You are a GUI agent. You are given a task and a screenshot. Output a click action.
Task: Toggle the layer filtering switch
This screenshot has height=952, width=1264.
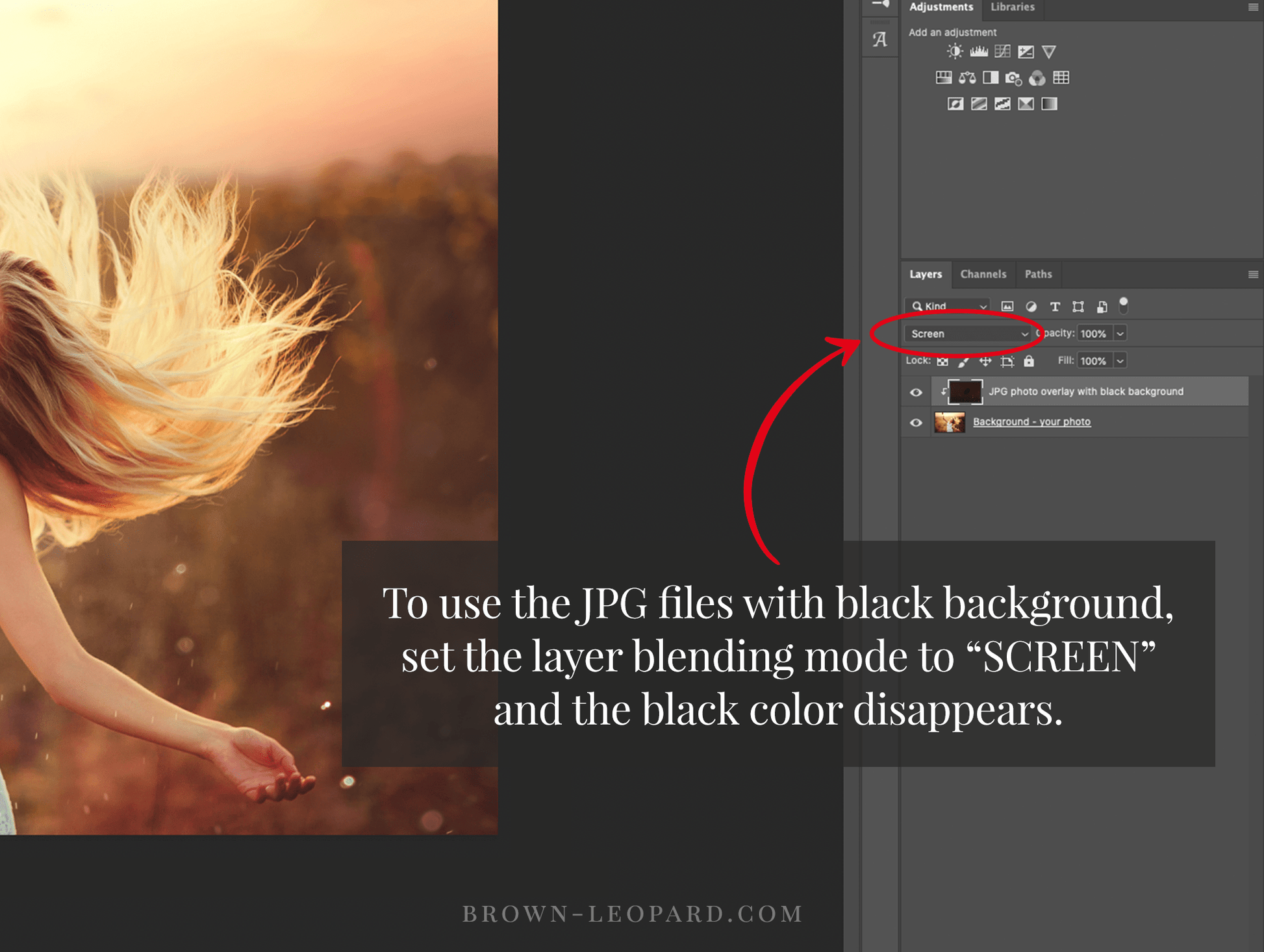click(1123, 305)
